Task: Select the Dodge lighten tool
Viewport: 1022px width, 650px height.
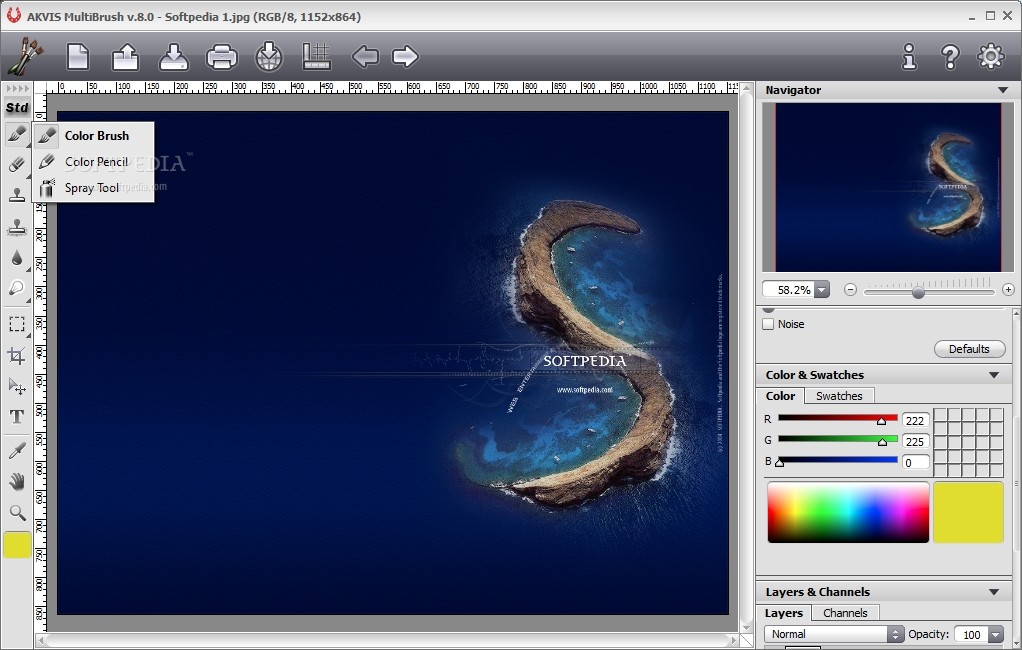Action: pyautogui.click(x=17, y=288)
